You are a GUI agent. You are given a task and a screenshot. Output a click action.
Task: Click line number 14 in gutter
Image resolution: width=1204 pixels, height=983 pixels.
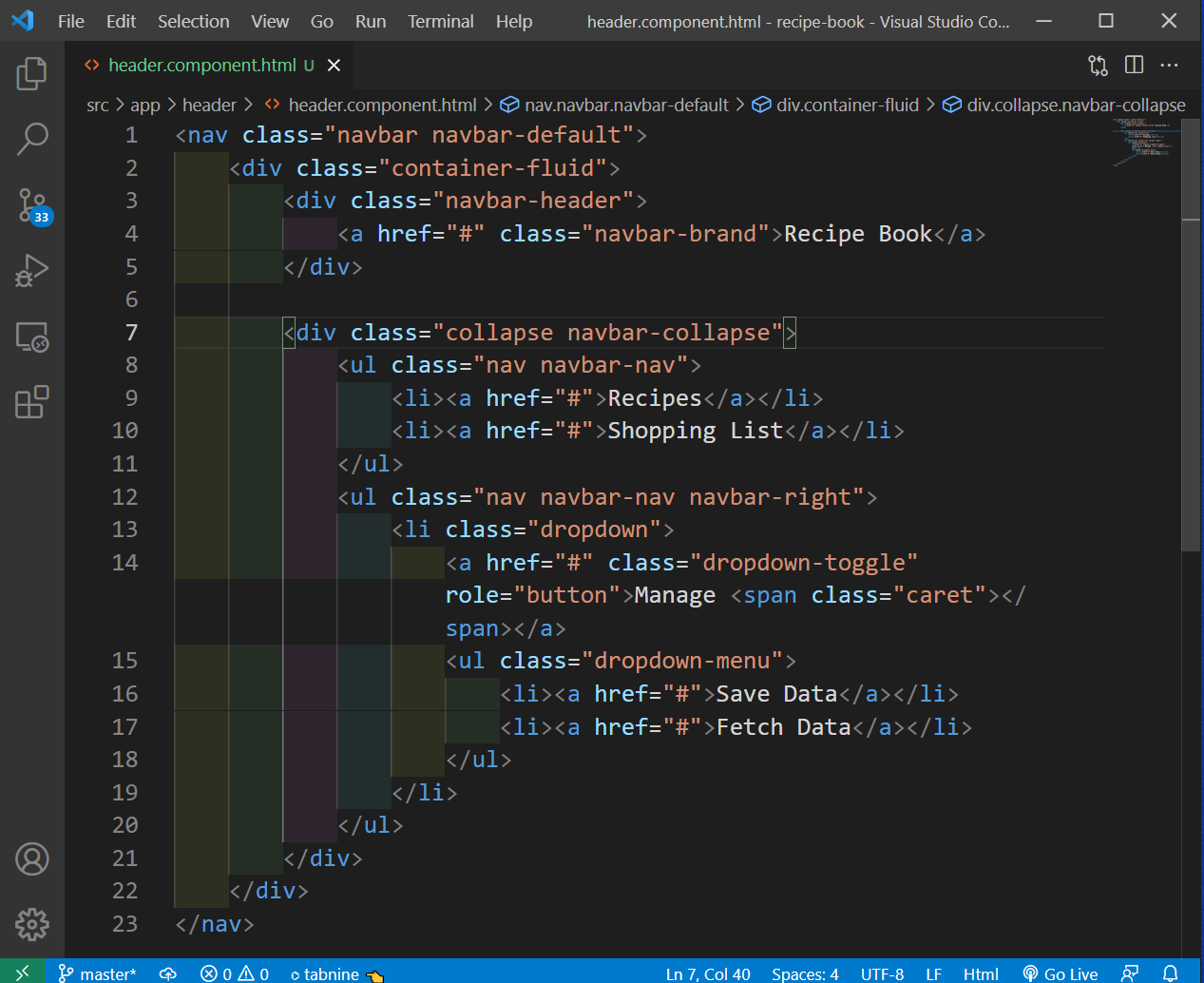[124, 563]
